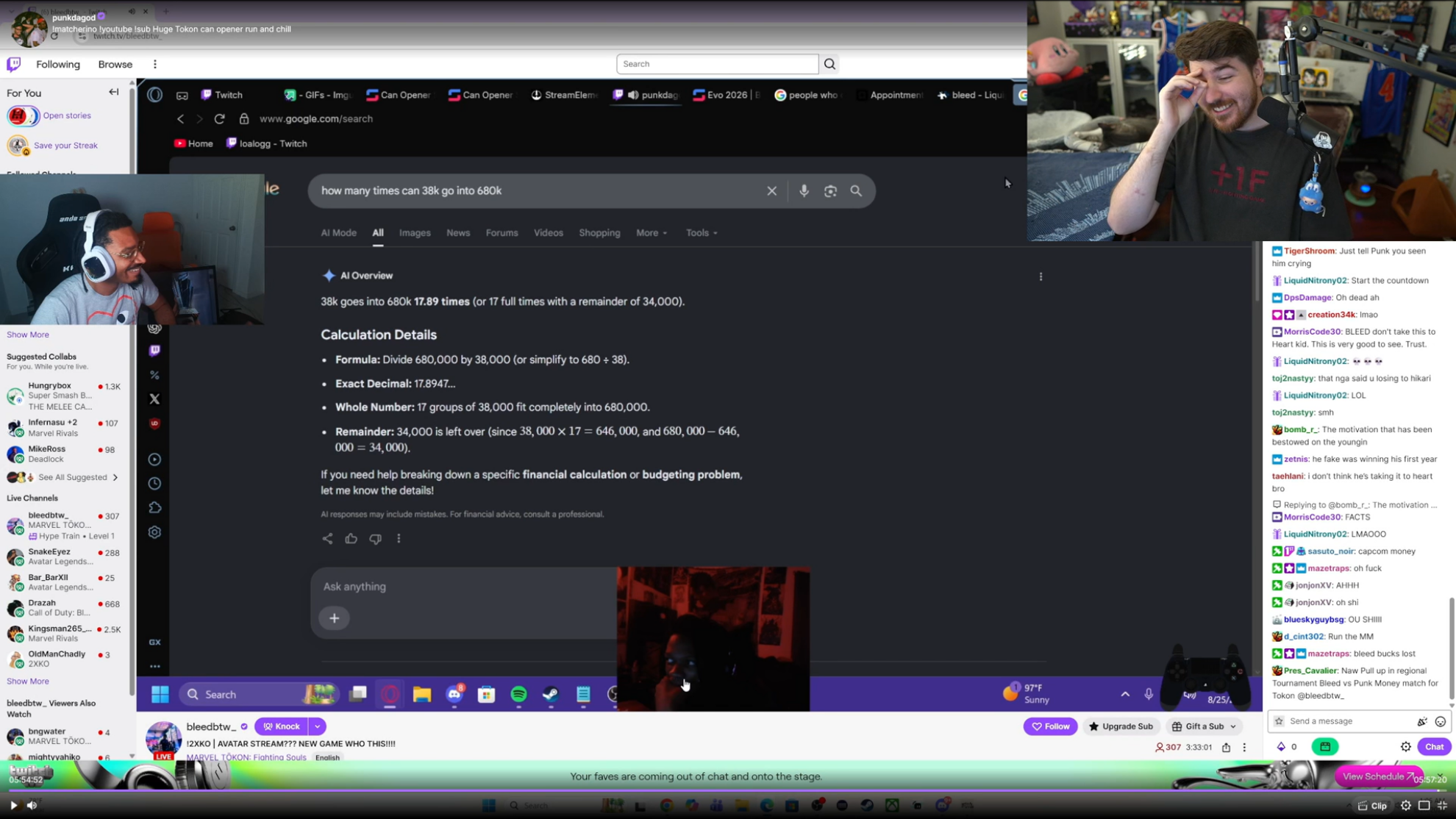1456x819 pixels.
Task: Open Steam from the Windows taskbar
Action: click(551, 694)
